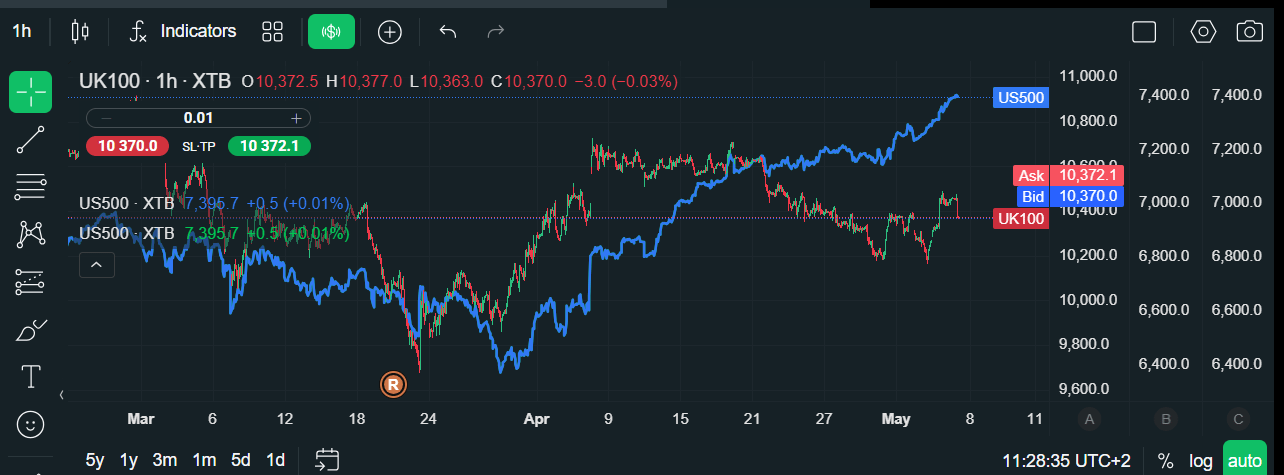Open the go to date calendar icon
The height and width of the screenshot is (475, 1284).
(x=327, y=460)
